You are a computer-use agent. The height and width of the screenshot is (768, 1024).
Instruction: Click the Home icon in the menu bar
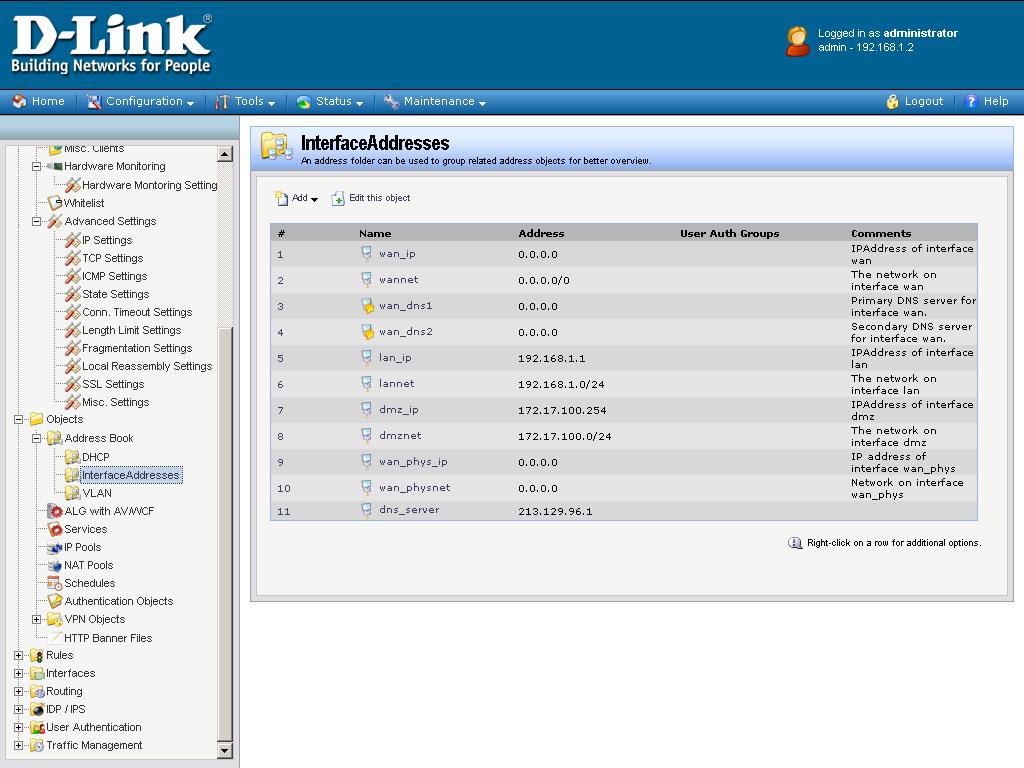19,102
